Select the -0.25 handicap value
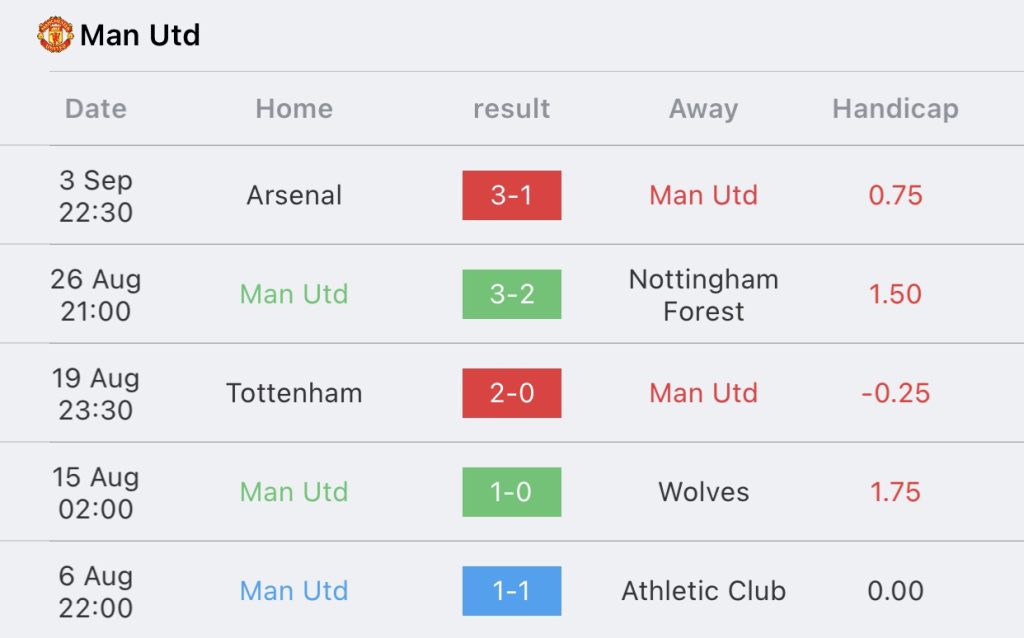 895,393
